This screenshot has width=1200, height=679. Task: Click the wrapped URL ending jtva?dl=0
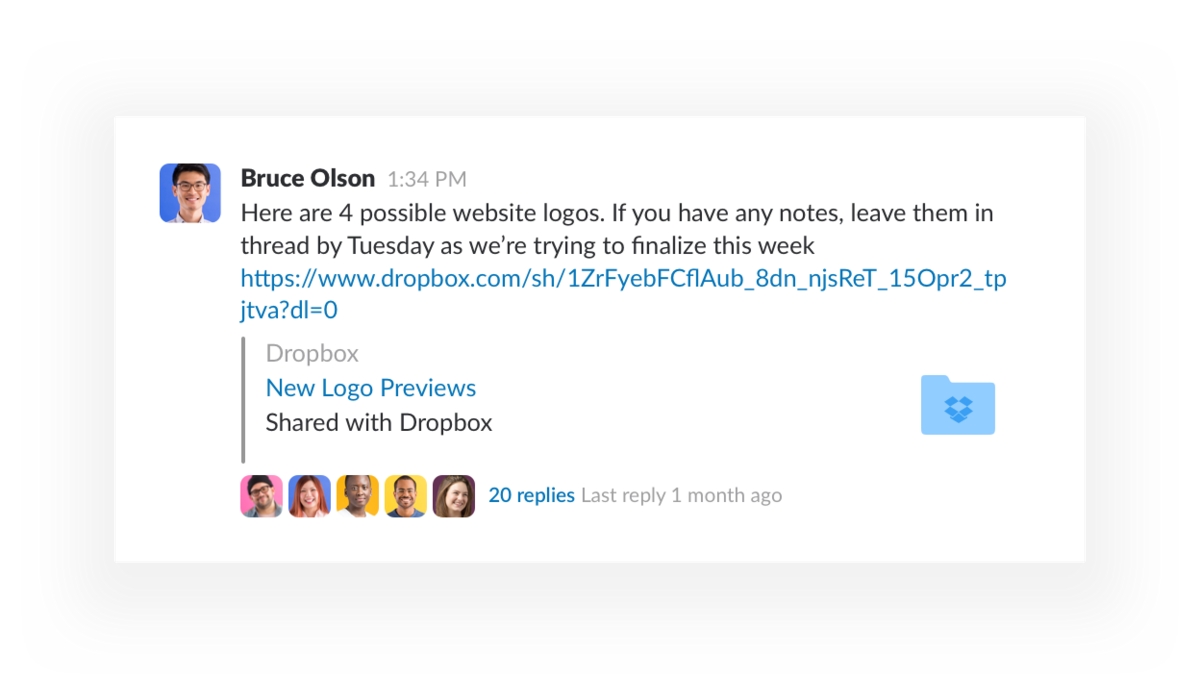coord(289,310)
